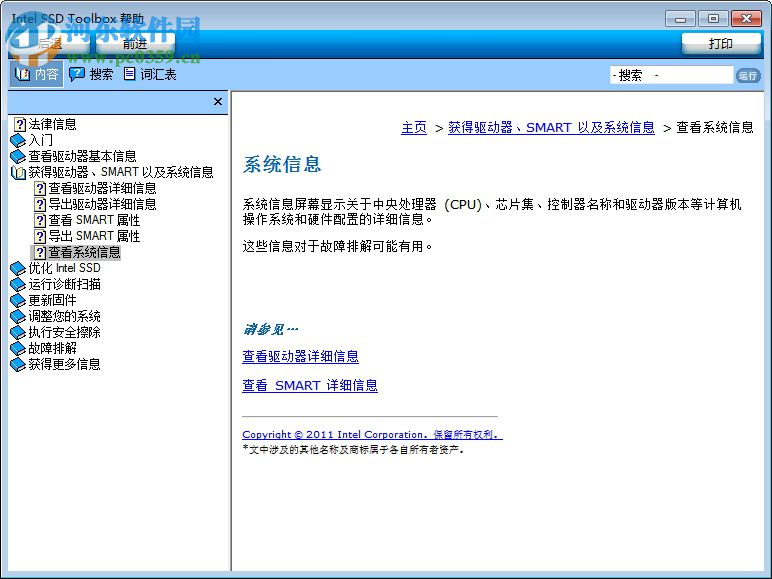
Task: Click the 打印 print button
Action: point(721,44)
